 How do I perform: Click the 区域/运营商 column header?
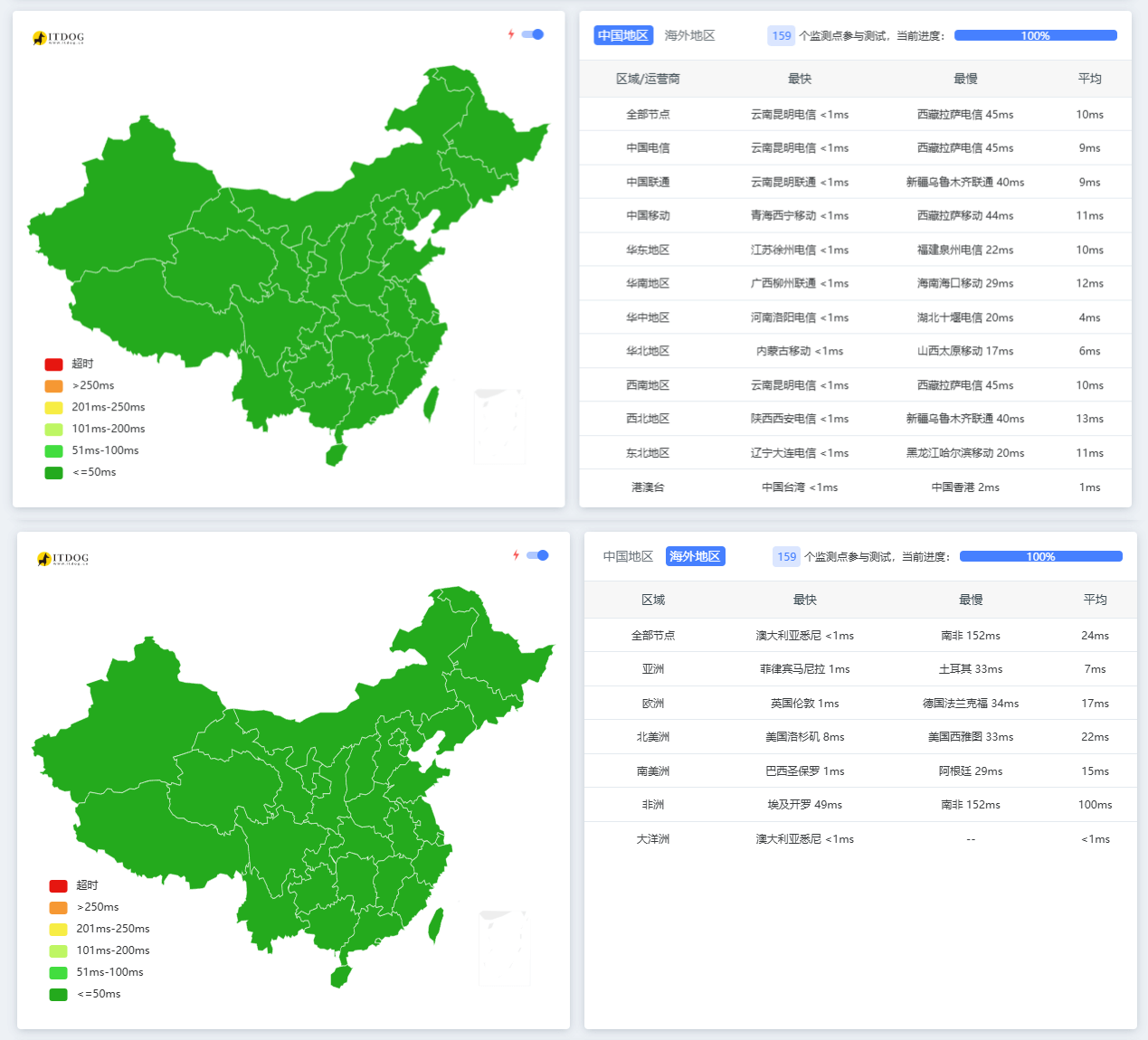[648, 80]
